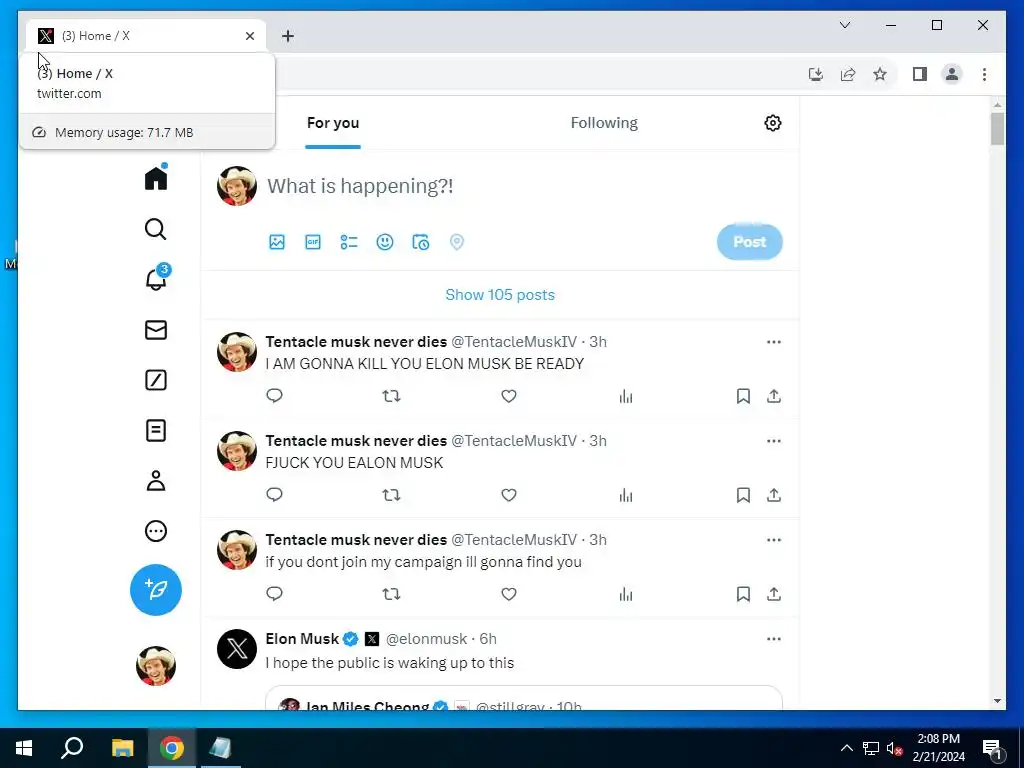Viewport: 1024px width, 768px height.
Task: Open @elonmusk handle link
Action: pos(426,639)
